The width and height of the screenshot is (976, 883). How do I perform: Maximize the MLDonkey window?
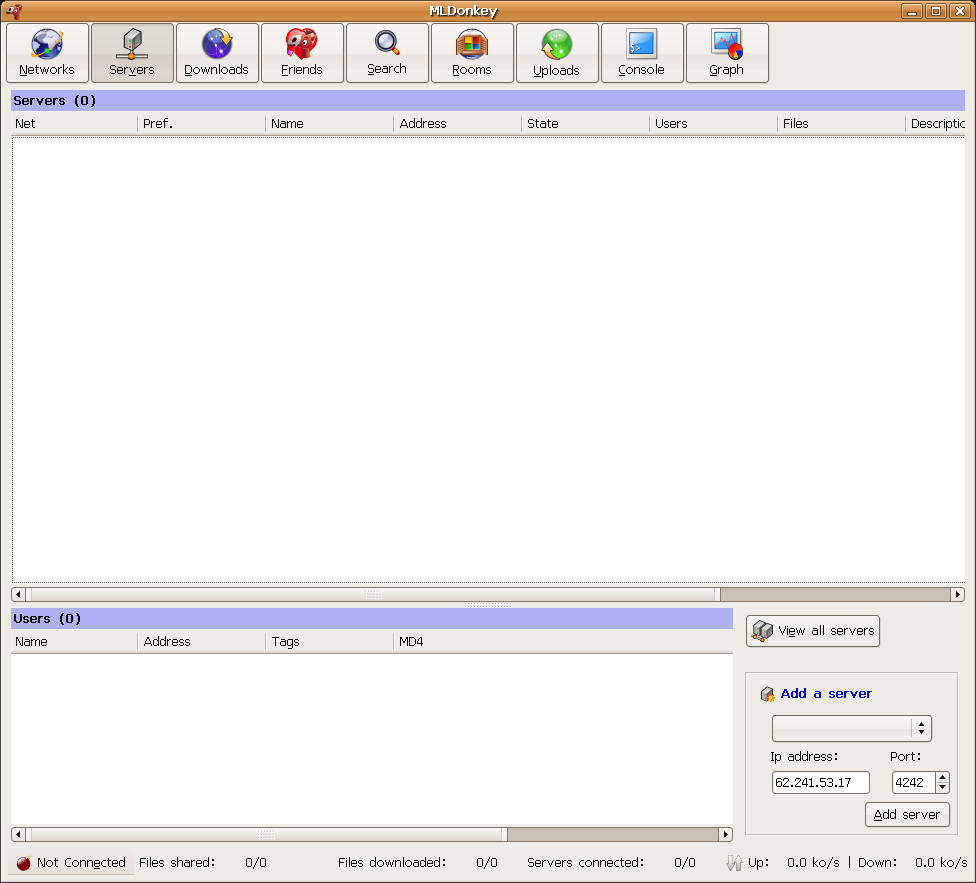(x=936, y=11)
